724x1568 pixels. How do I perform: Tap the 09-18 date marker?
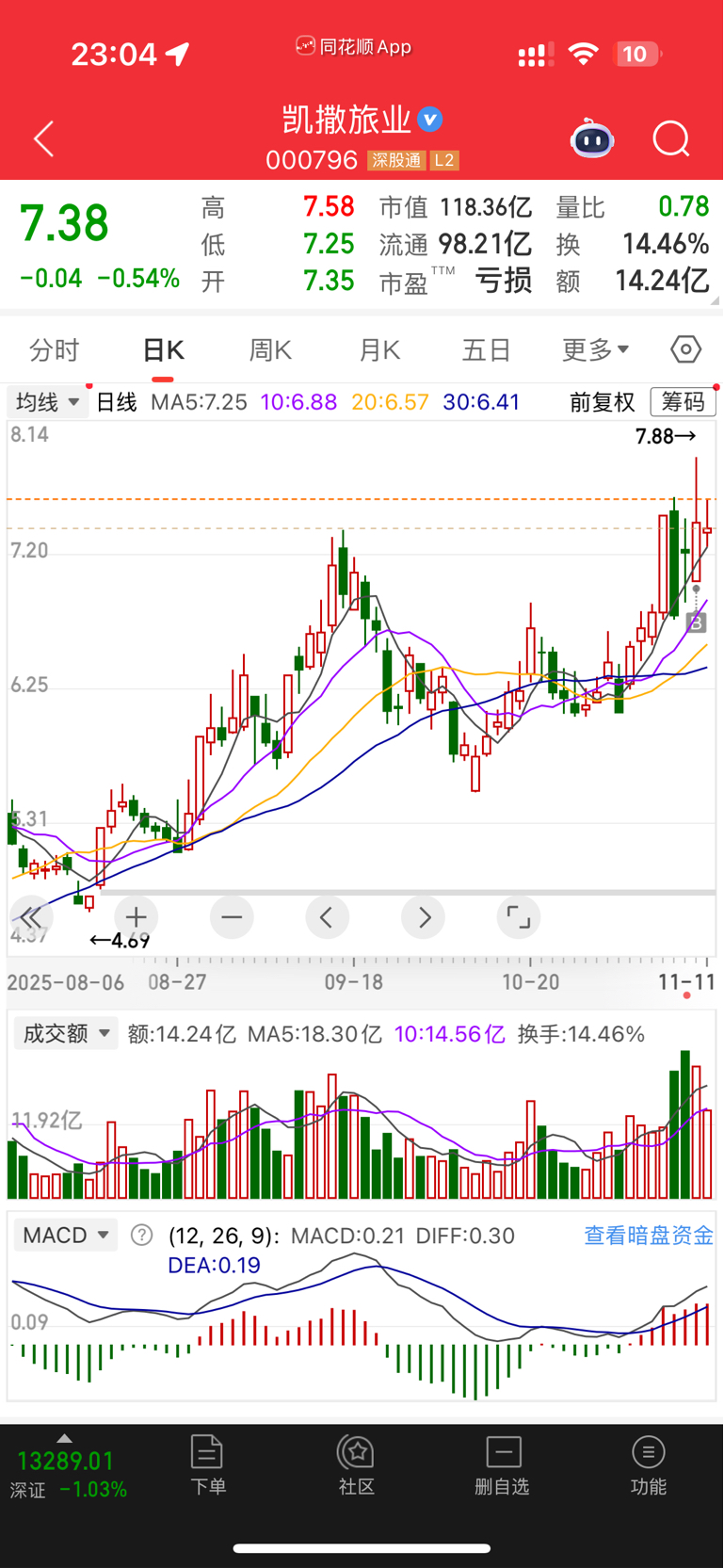(x=354, y=982)
